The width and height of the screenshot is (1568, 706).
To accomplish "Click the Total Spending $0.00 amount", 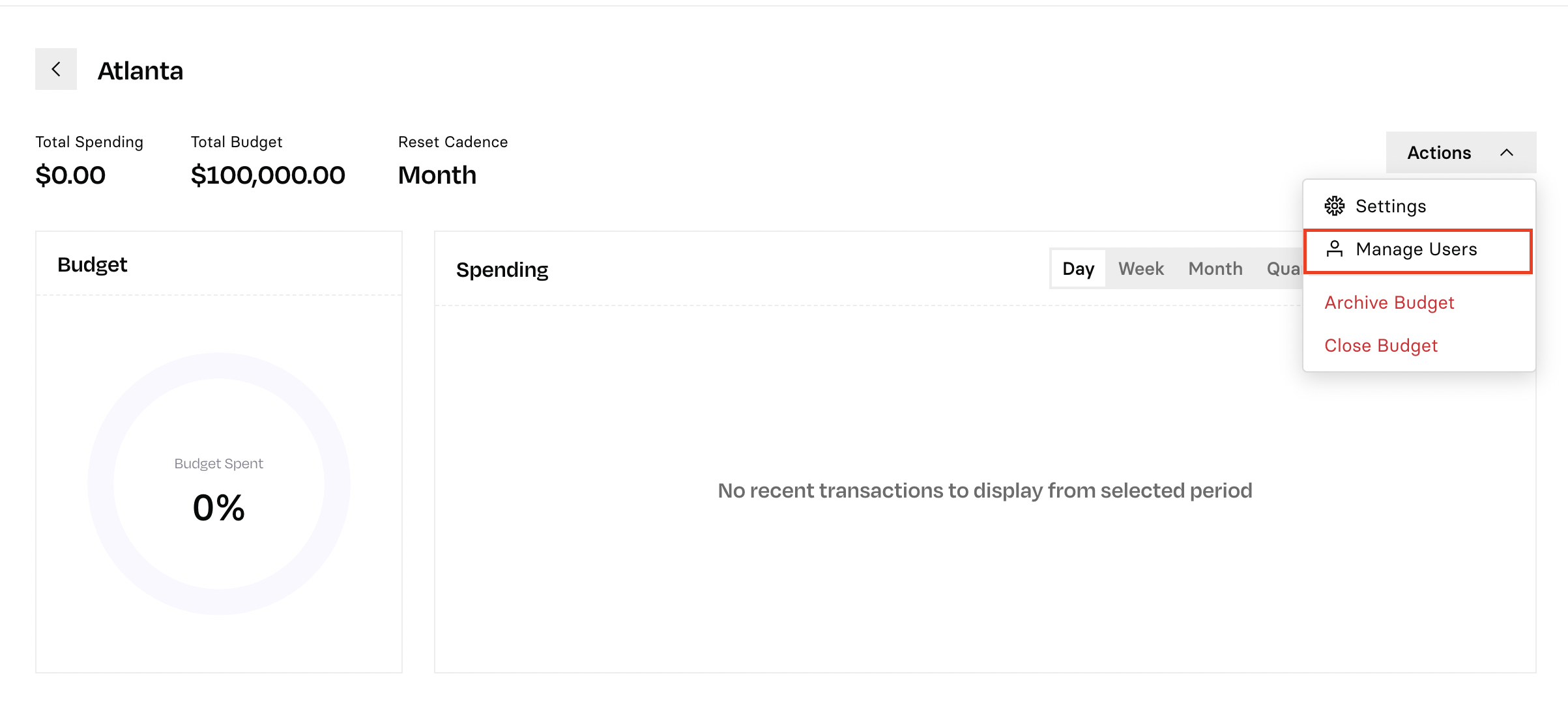I will coord(70,175).
